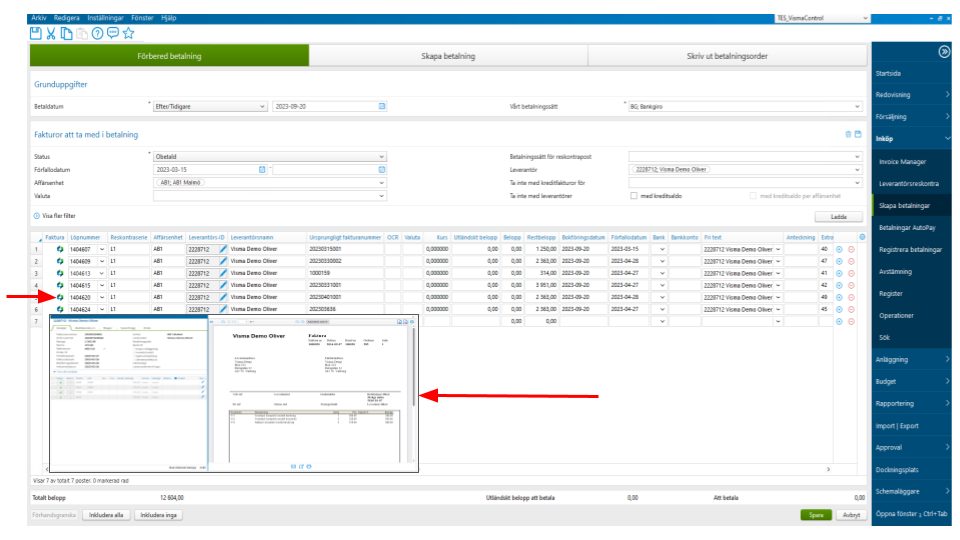Open Bank dropdown in row 1404613

[662, 274]
